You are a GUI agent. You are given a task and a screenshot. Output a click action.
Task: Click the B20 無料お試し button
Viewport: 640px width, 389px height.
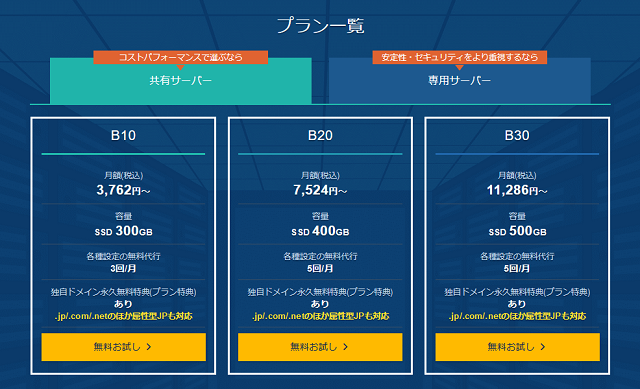tap(320, 347)
